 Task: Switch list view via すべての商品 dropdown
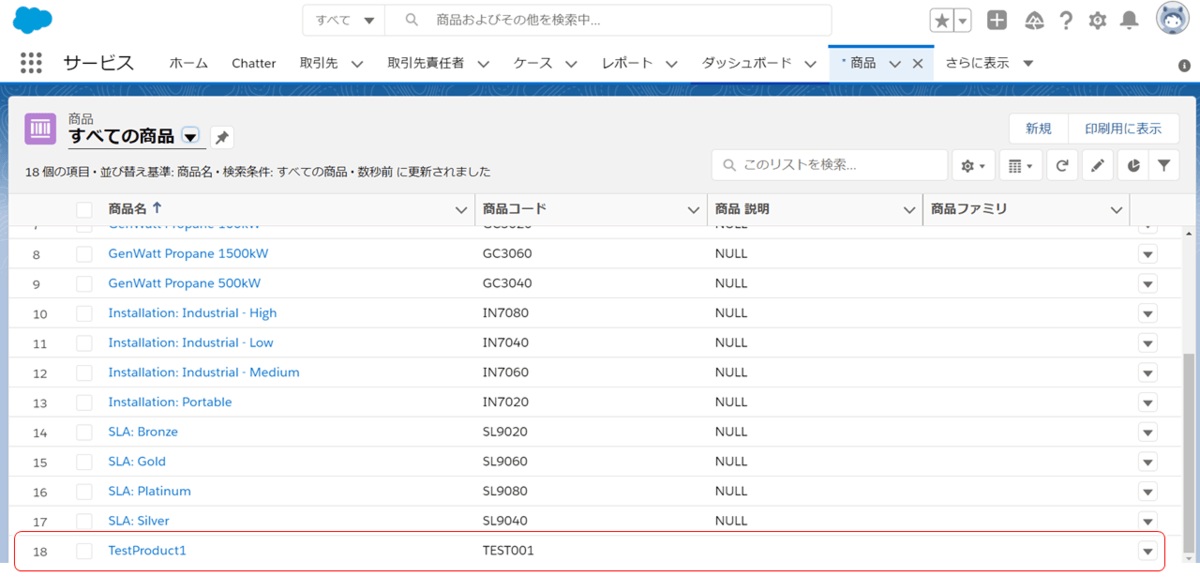coord(190,137)
